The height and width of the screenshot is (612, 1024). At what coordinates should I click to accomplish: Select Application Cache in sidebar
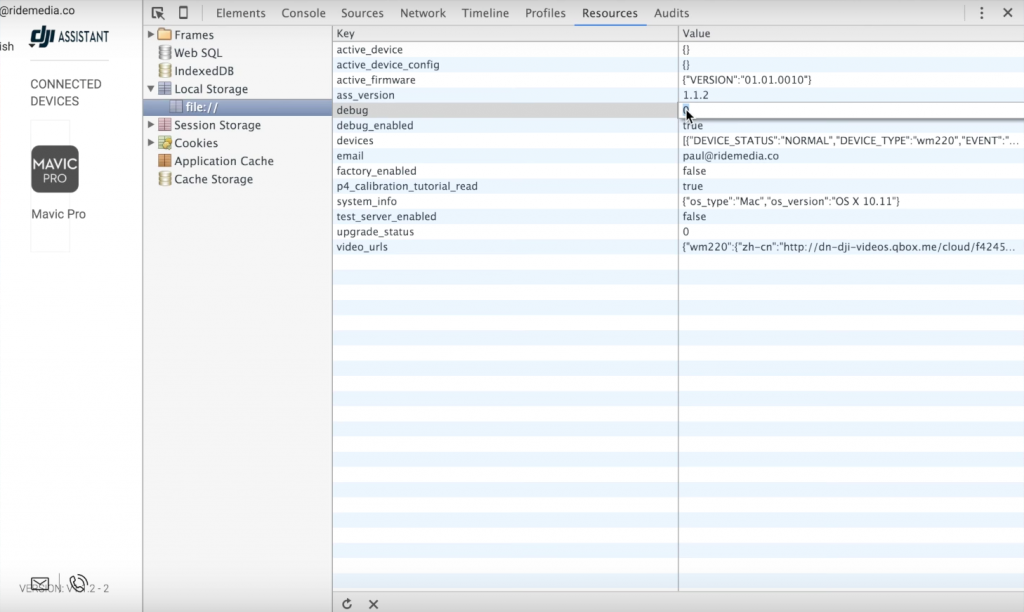[223, 161]
